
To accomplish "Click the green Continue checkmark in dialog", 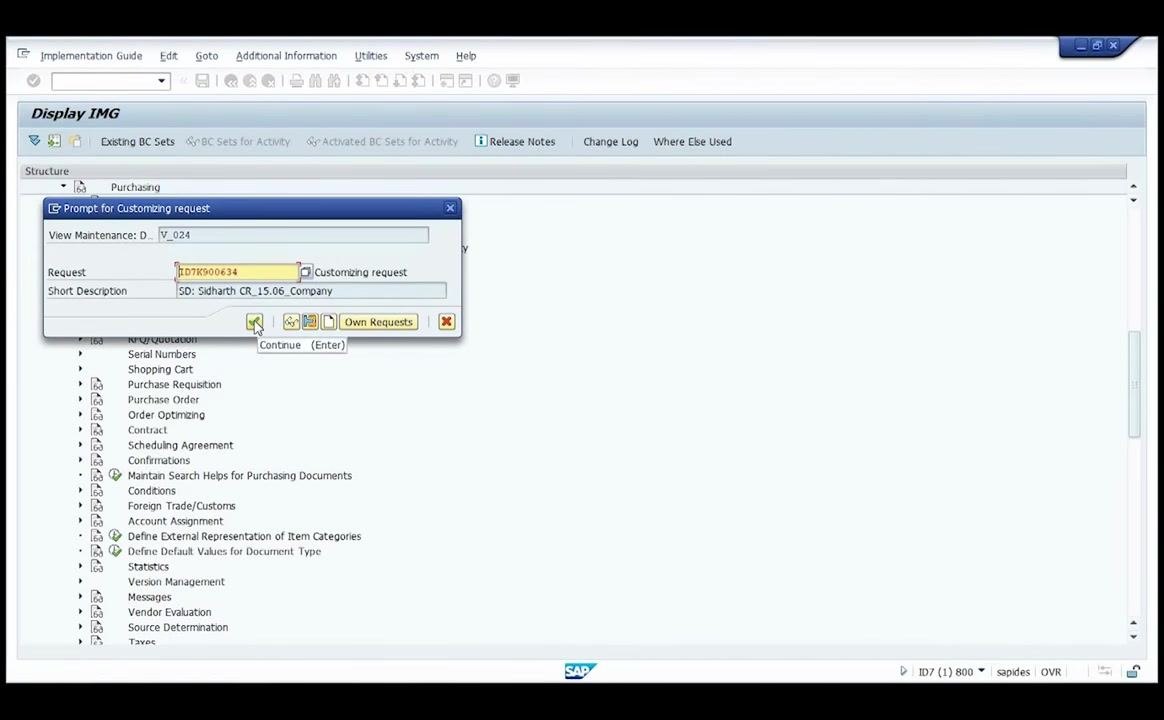I will point(254,321).
